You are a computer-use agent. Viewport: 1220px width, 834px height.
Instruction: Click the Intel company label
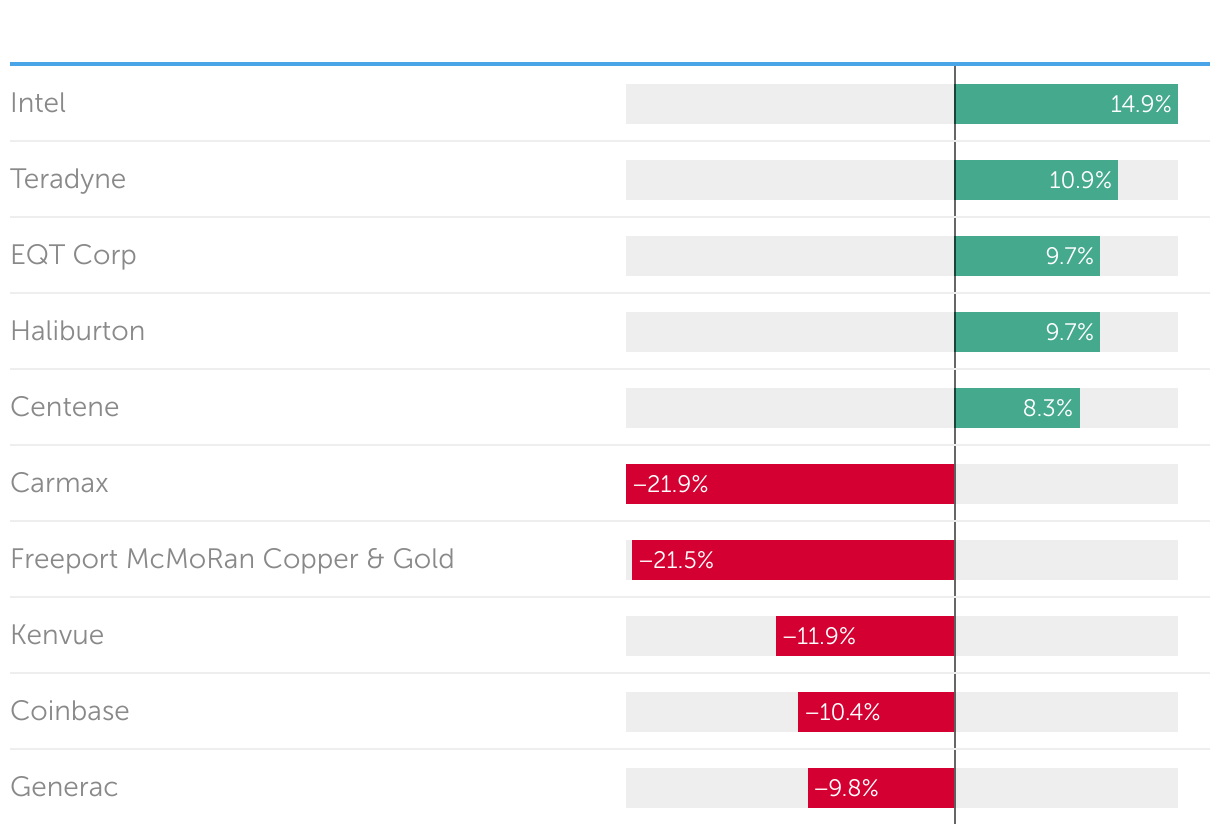coord(38,103)
